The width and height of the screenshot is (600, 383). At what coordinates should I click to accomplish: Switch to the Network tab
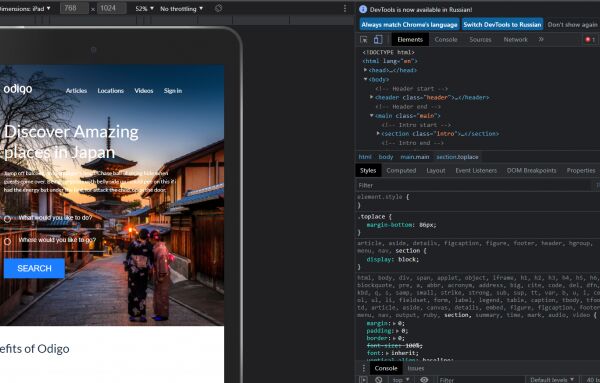515,39
